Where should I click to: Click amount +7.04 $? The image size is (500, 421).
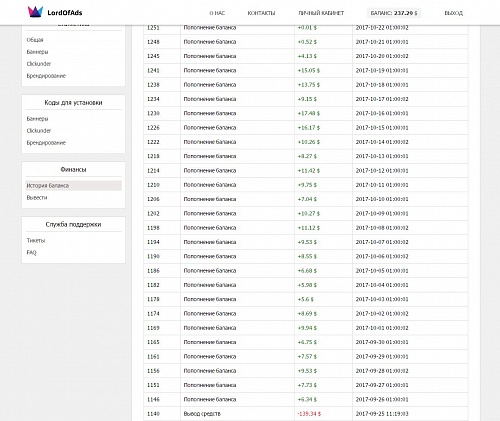click(x=307, y=199)
